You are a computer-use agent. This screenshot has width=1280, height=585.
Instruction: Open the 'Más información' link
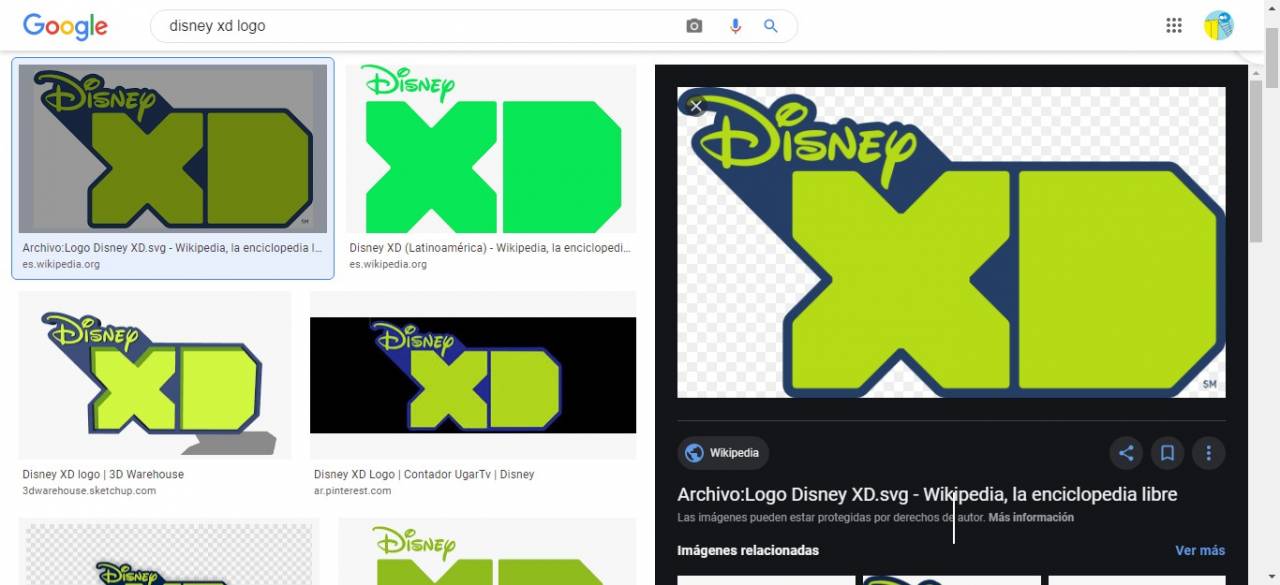1031,517
